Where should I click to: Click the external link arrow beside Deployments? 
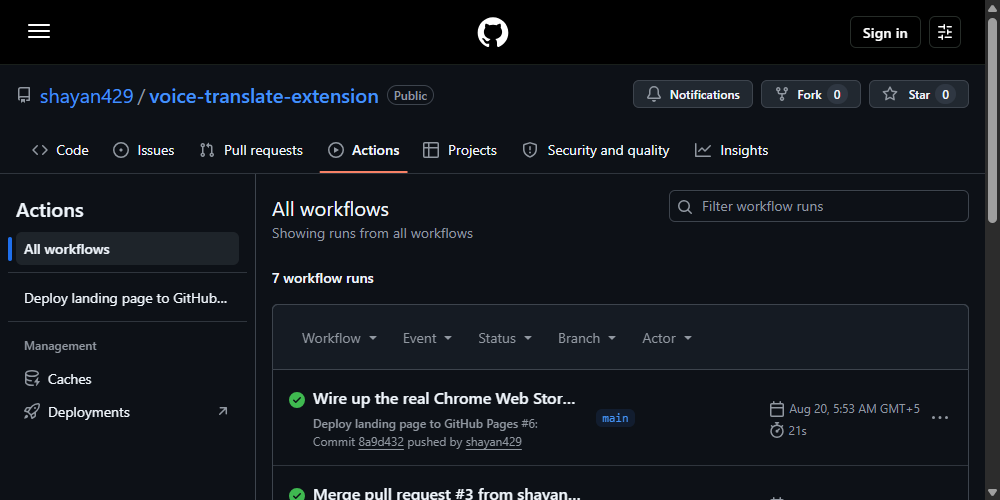[x=223, y=411]
